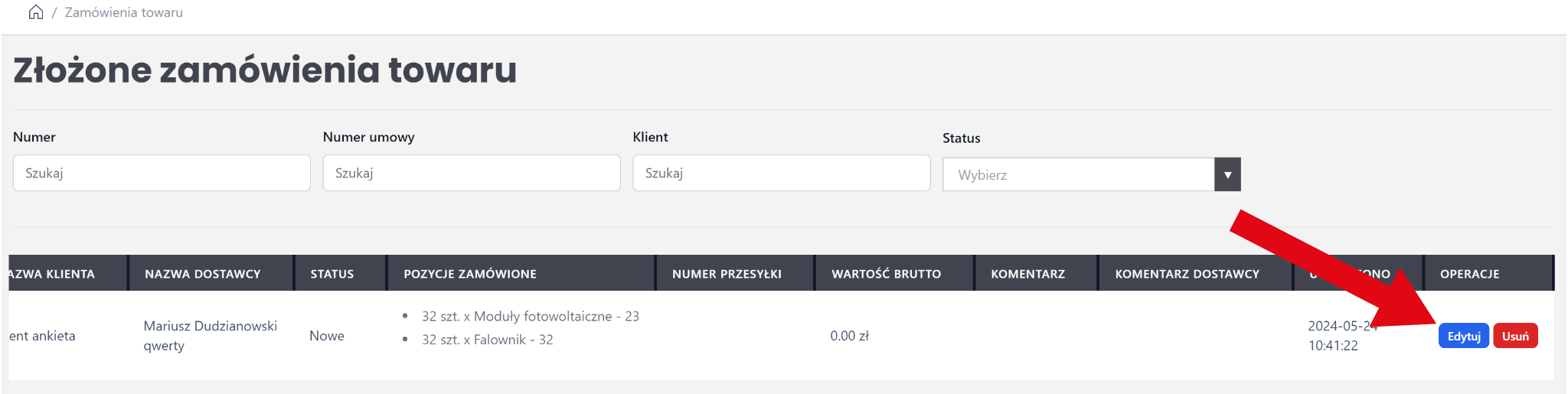Click the Komentarz column header
1568x394 pixels.
[1027, 274]
